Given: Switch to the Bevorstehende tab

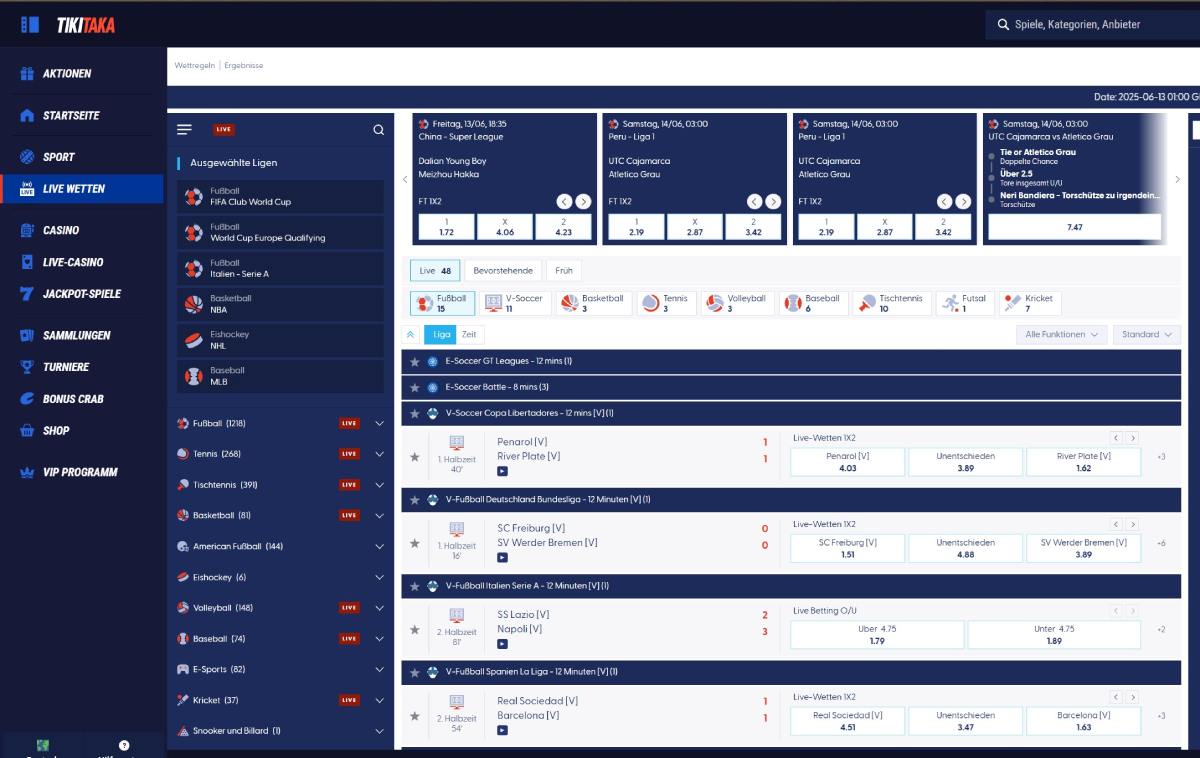Looking at the screenshot, I should 503,270.
